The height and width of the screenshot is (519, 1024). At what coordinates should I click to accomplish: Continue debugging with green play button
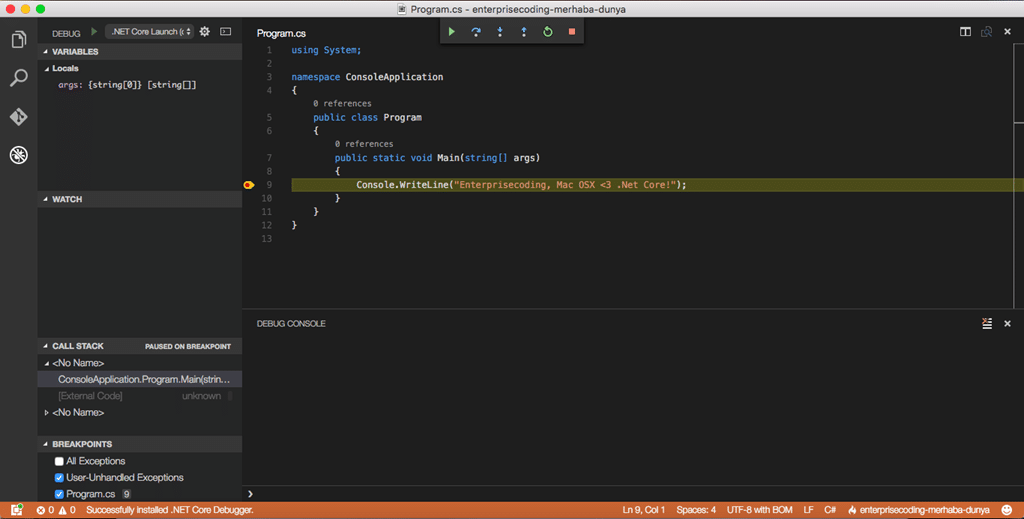tap(451, 31)
